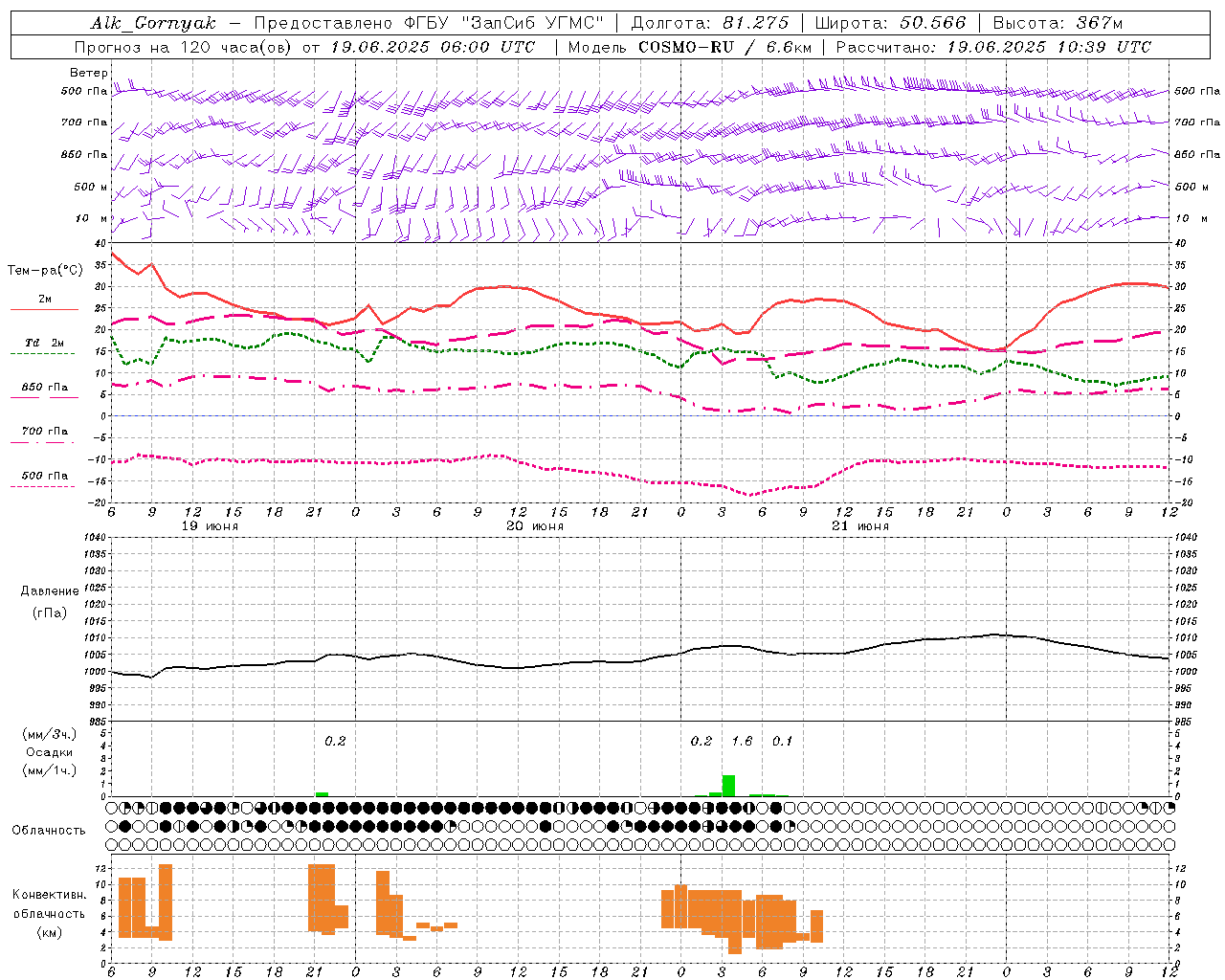1225x980 pixels.
Task: Click the Осадки precipitation label
Action: click(49, 752)
